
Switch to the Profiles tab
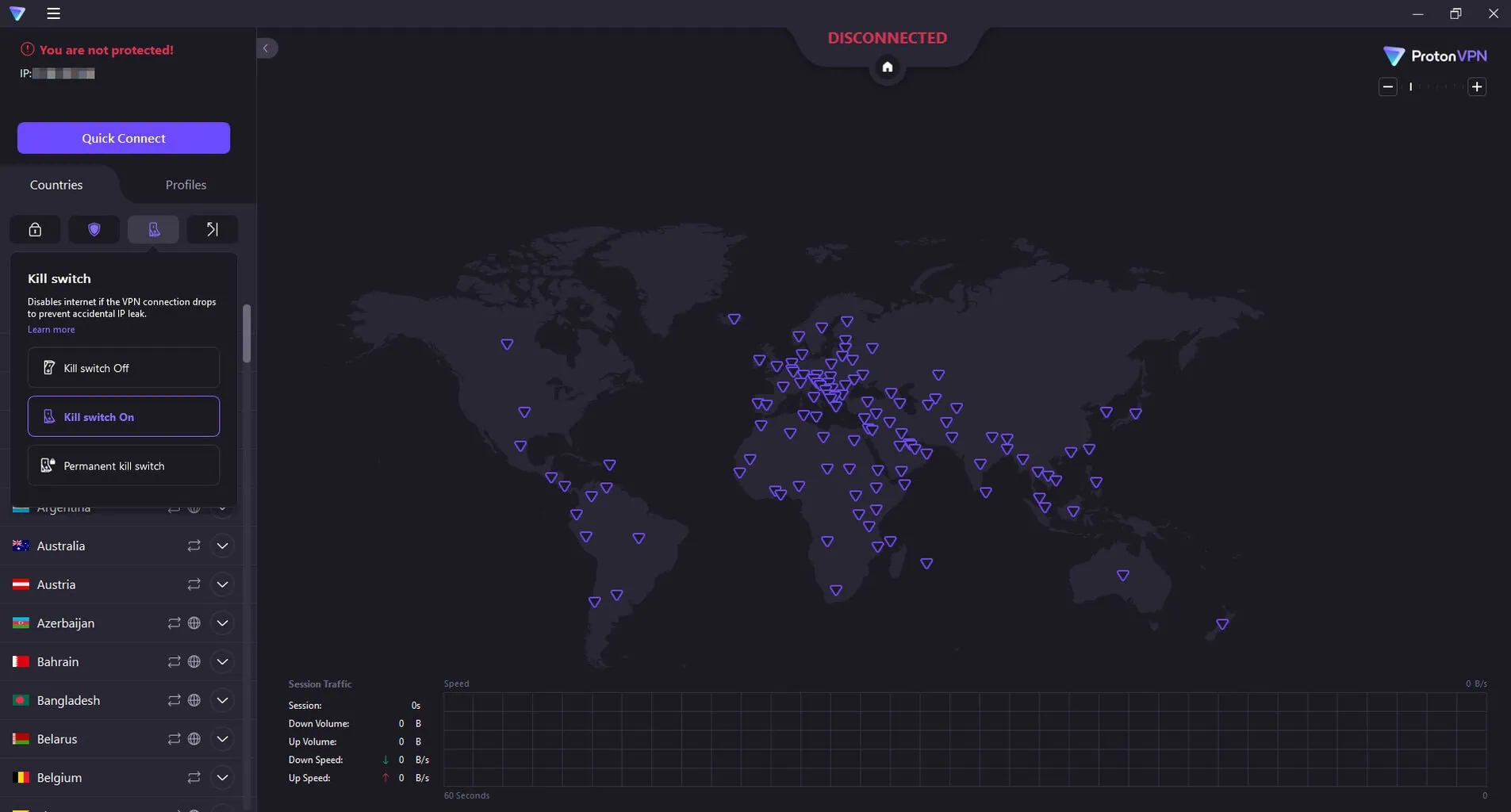point(186,185)
